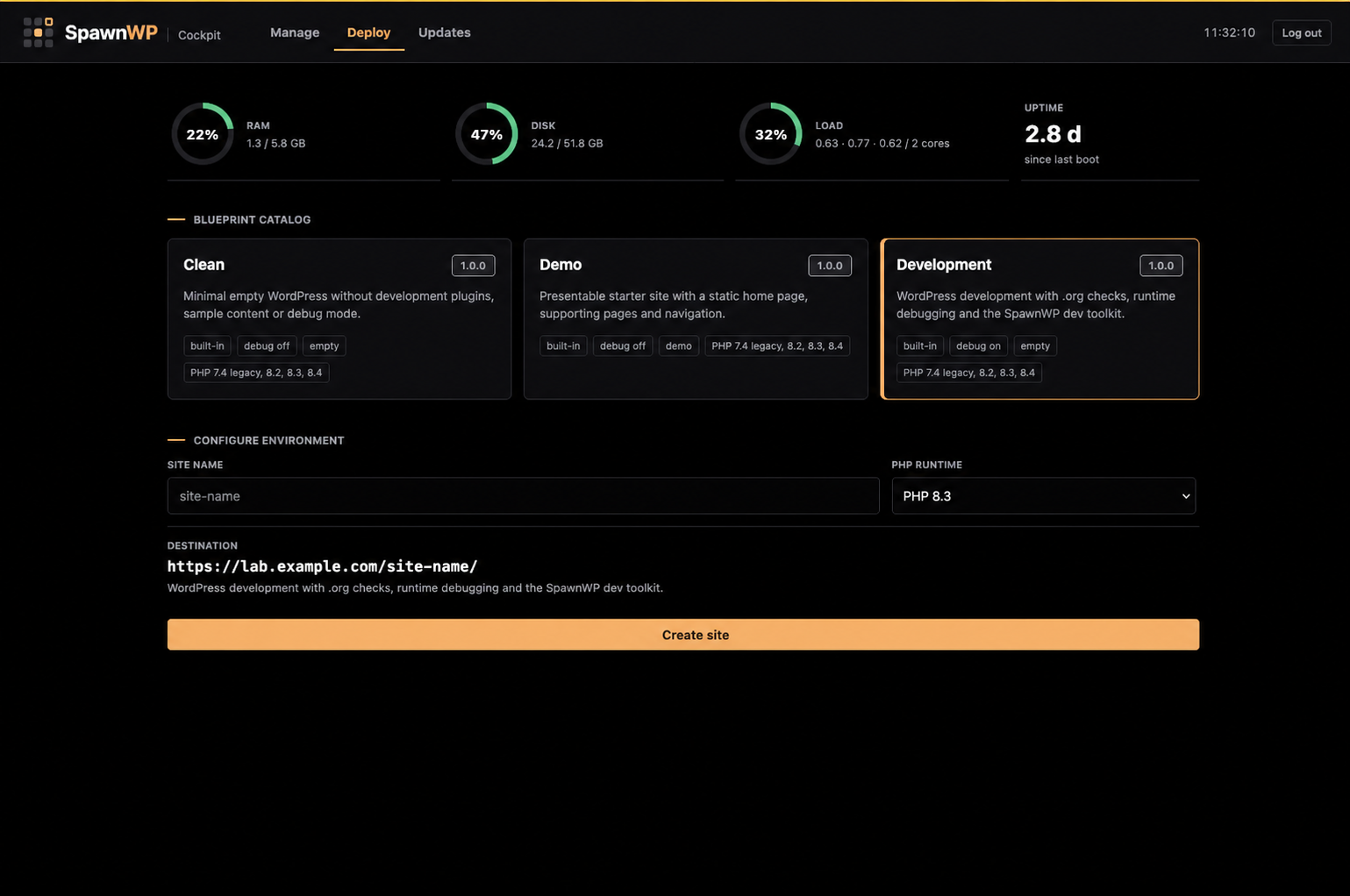Click the 'empty' tag on Clean card

click(x=324, y=346)
